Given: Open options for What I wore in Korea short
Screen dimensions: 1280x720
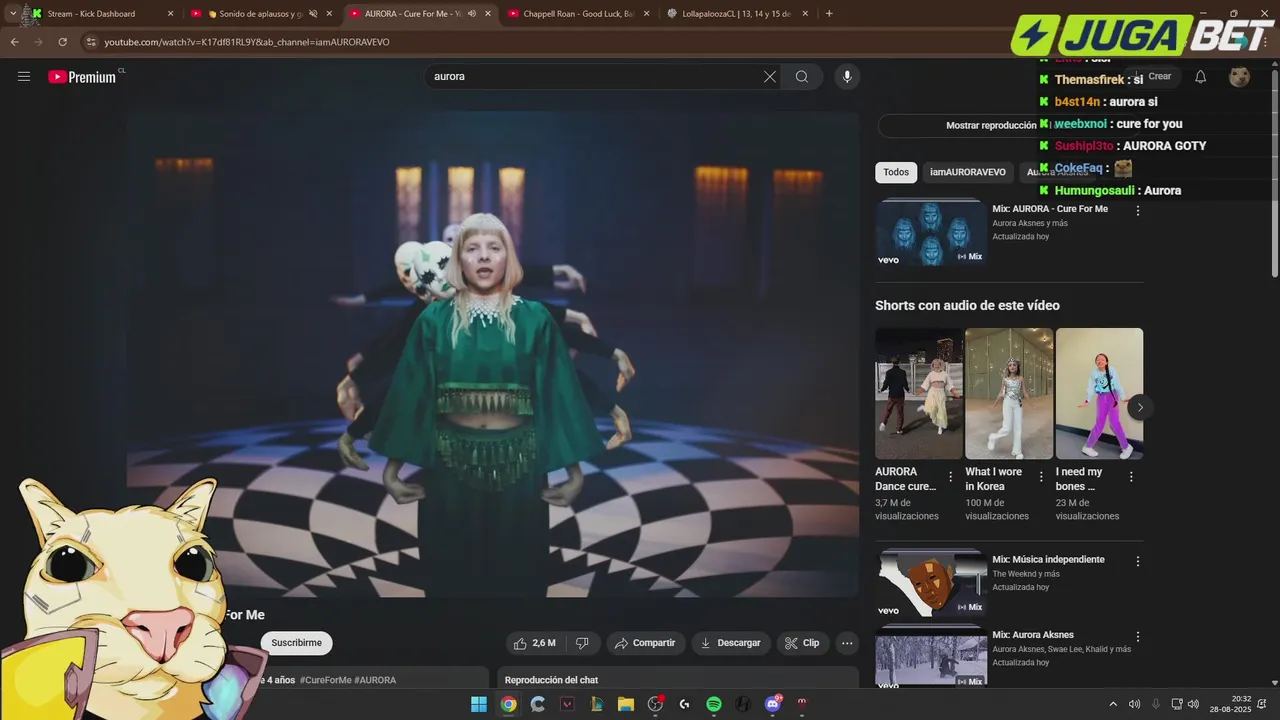Looking at the screenshot, I should 1041,477.
